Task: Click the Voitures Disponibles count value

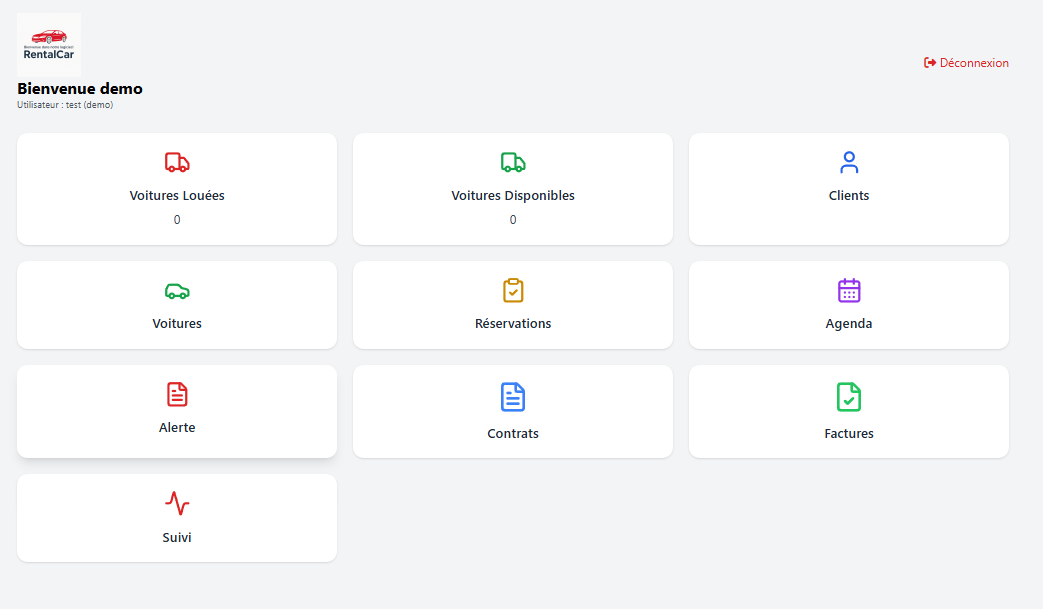Action: click(513, 220)
